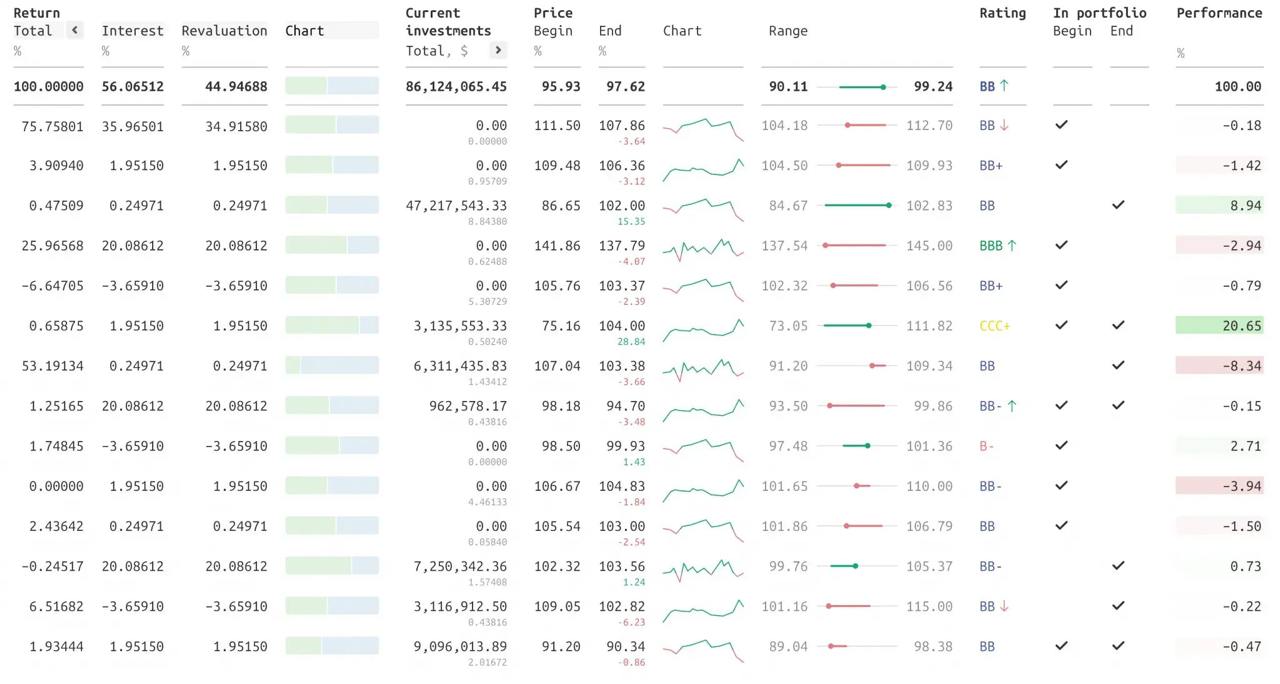The height and width of the screenshot is (684, 1280).
Task: Expand the Current investments Total column
Action: pos(498,50)
